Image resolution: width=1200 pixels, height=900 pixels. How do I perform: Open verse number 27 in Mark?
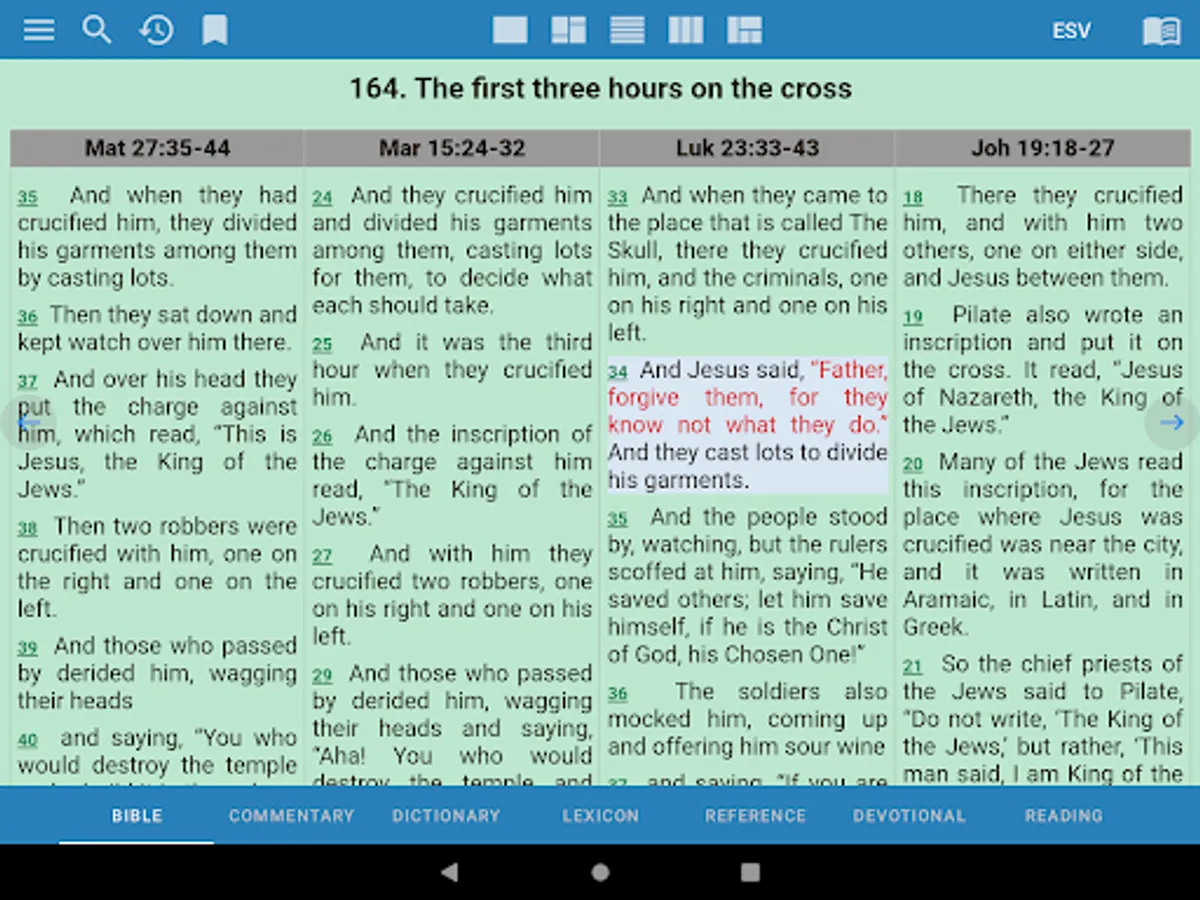[x=322, y=557]
